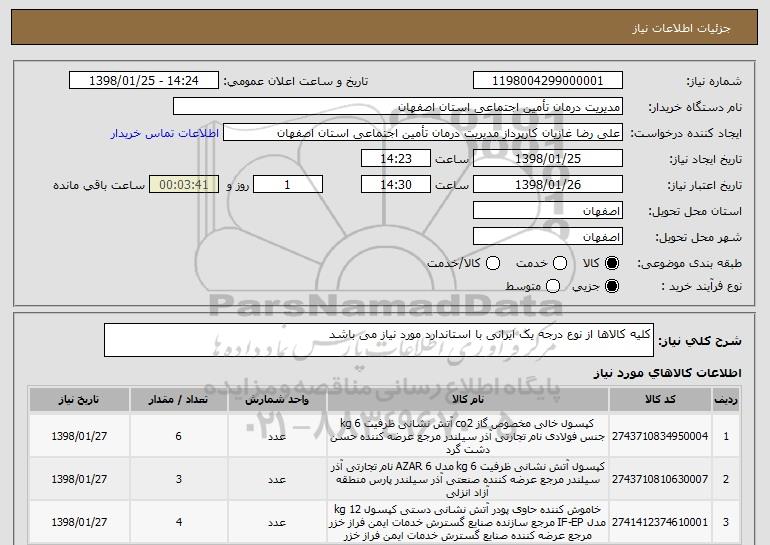
Task: Click the تعداد / مقدار column header
Action: point(178,400)
